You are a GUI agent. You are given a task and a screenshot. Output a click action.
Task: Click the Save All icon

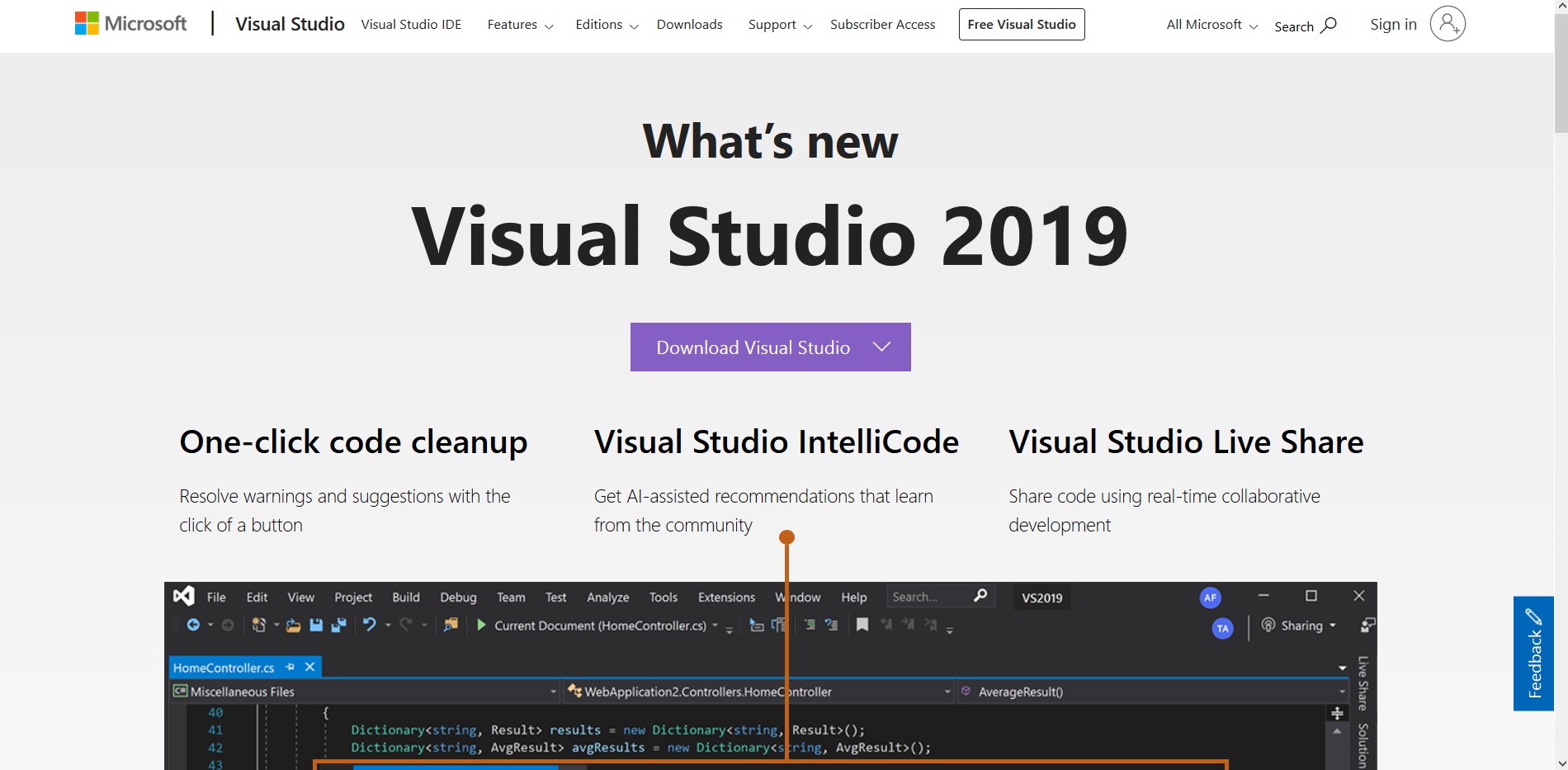coord(338,626)
